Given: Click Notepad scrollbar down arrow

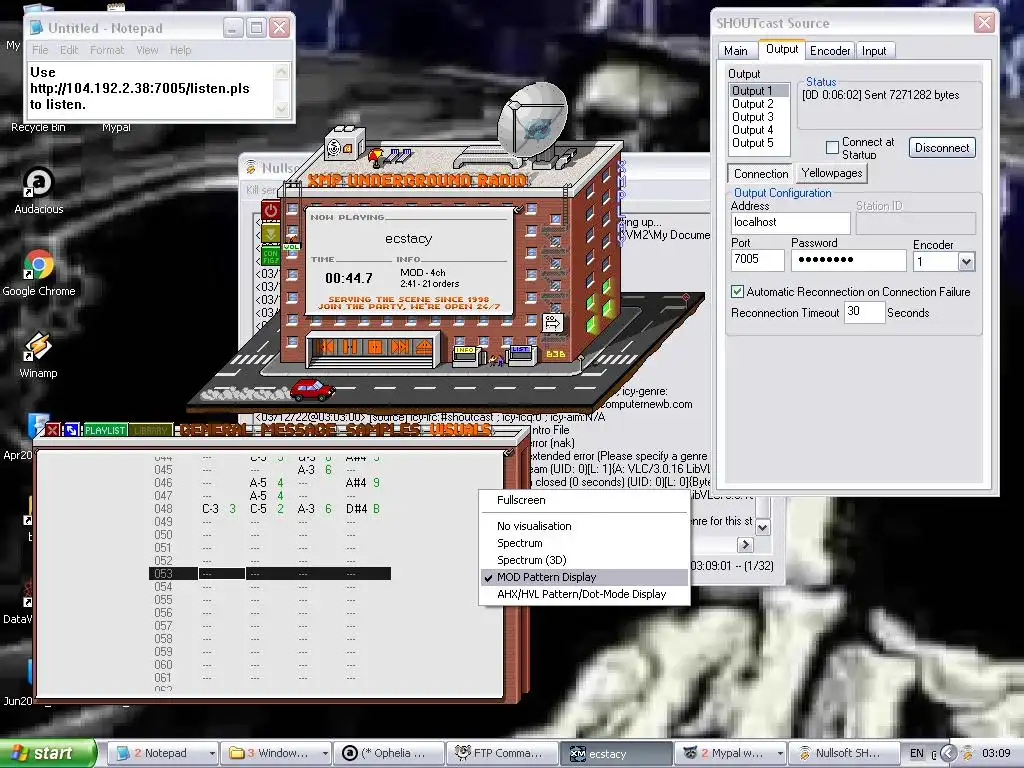Looking at the screenshot, I should [281, 109].
